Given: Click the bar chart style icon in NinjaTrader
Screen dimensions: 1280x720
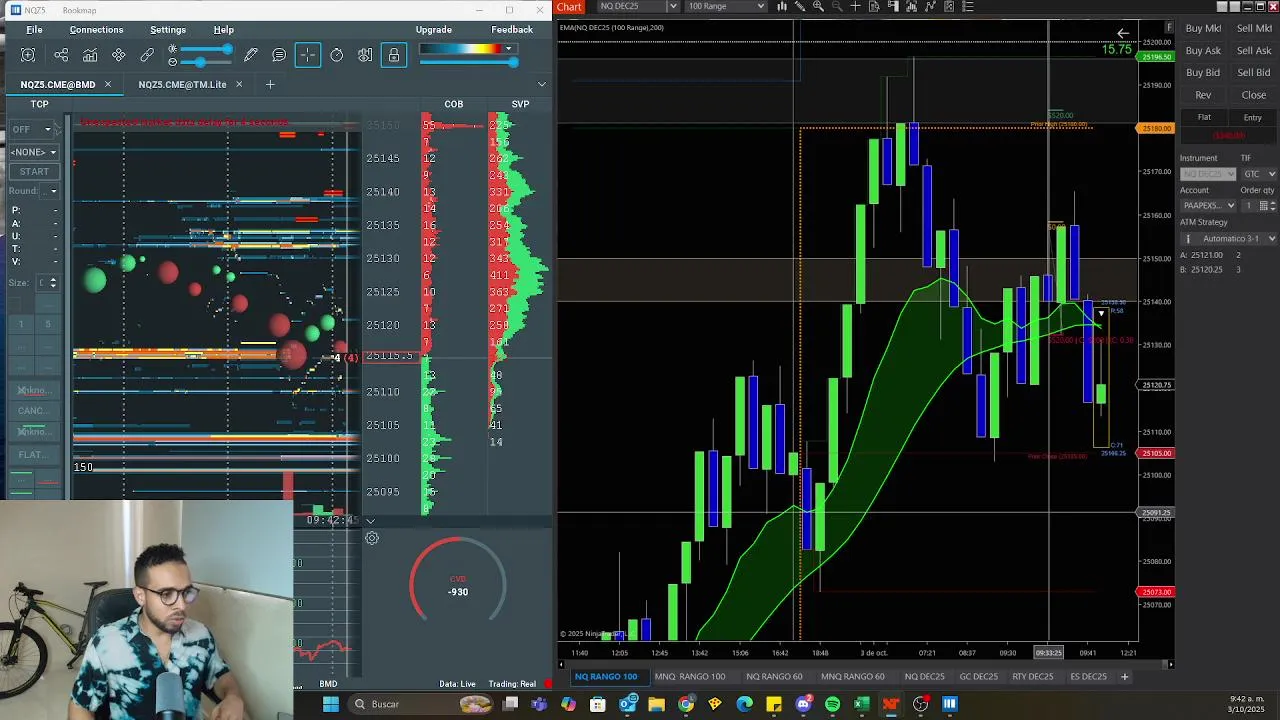Looking at the screenshot, I should click(x=782, y=7).
